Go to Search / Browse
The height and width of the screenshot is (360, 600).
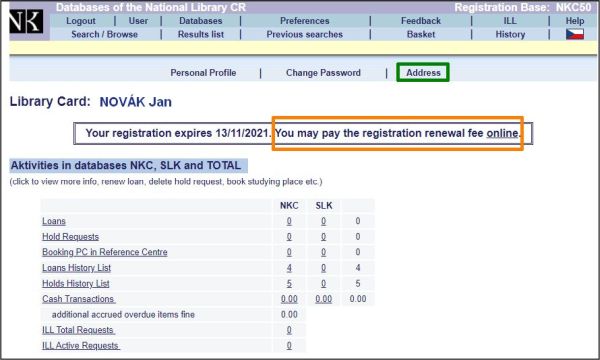click(104, 34)
